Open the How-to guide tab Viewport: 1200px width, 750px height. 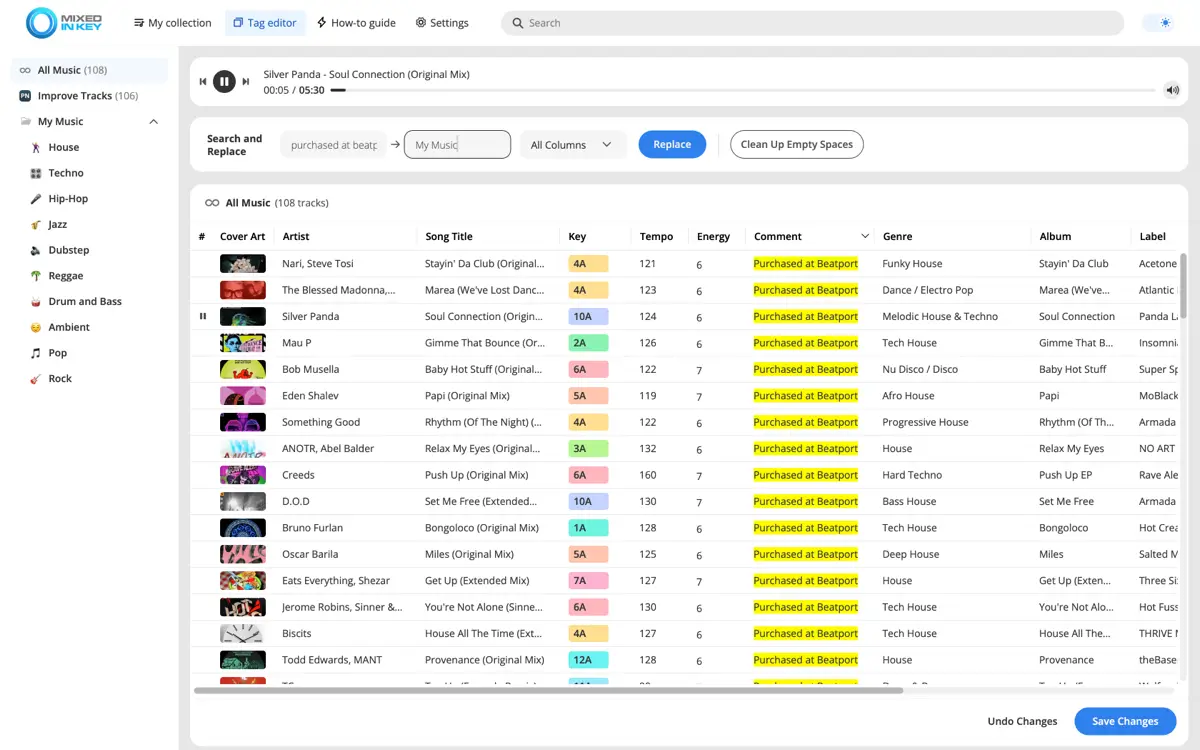point(356,23)
